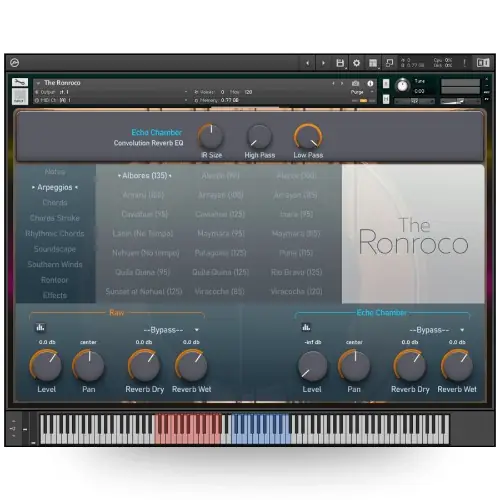Toggle the minimized view window icon
Viewport: 500px width, 500px height.
click(389, 63)
